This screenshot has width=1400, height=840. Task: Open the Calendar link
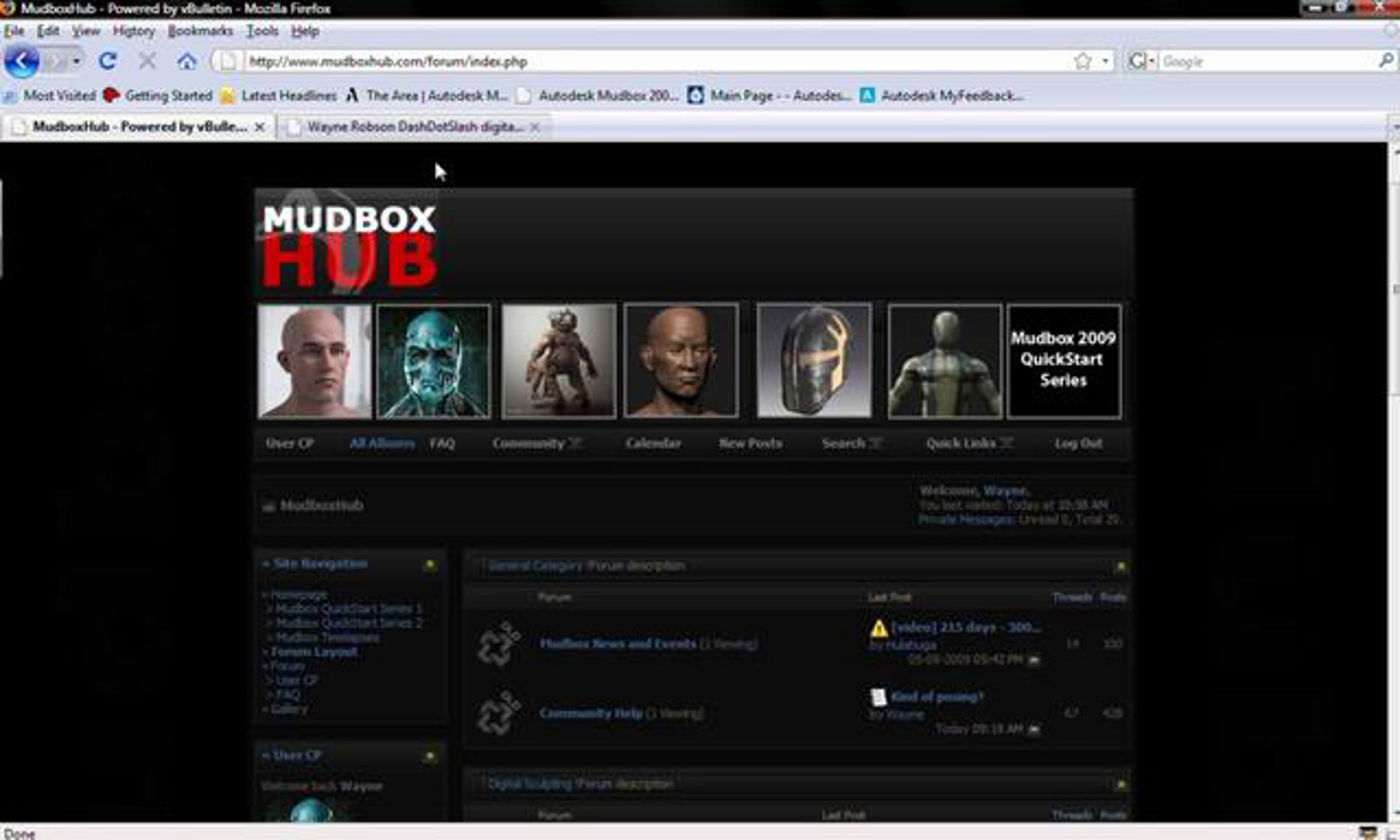pos(653,443)
